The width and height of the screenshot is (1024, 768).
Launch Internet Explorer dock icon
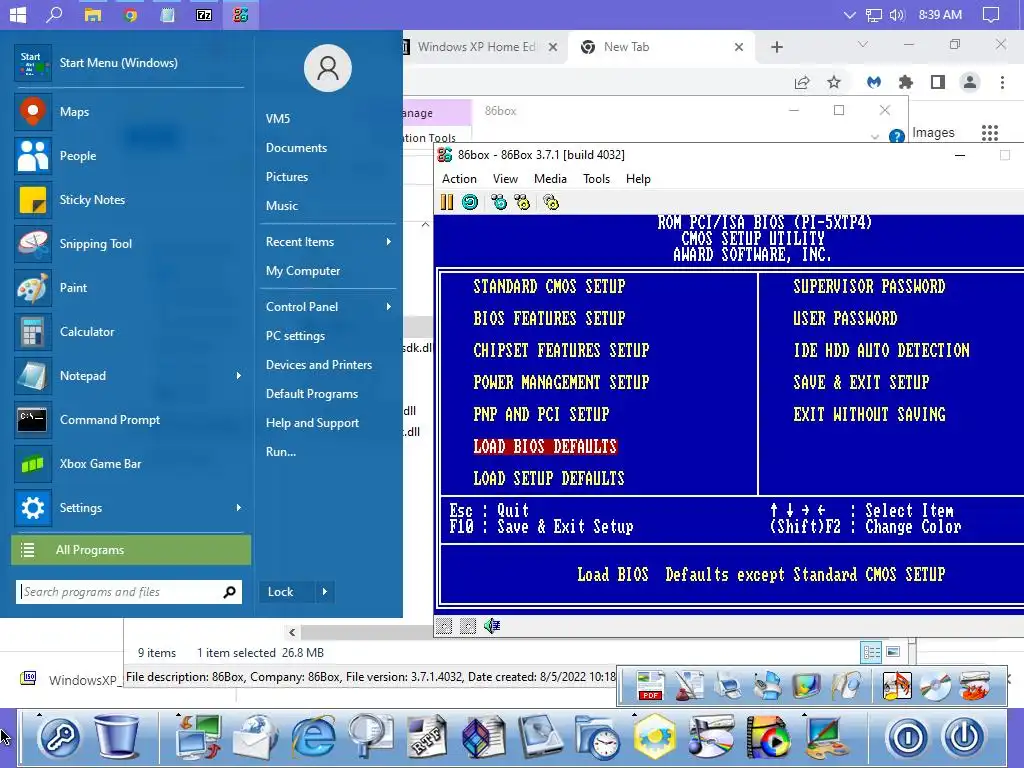313,737
